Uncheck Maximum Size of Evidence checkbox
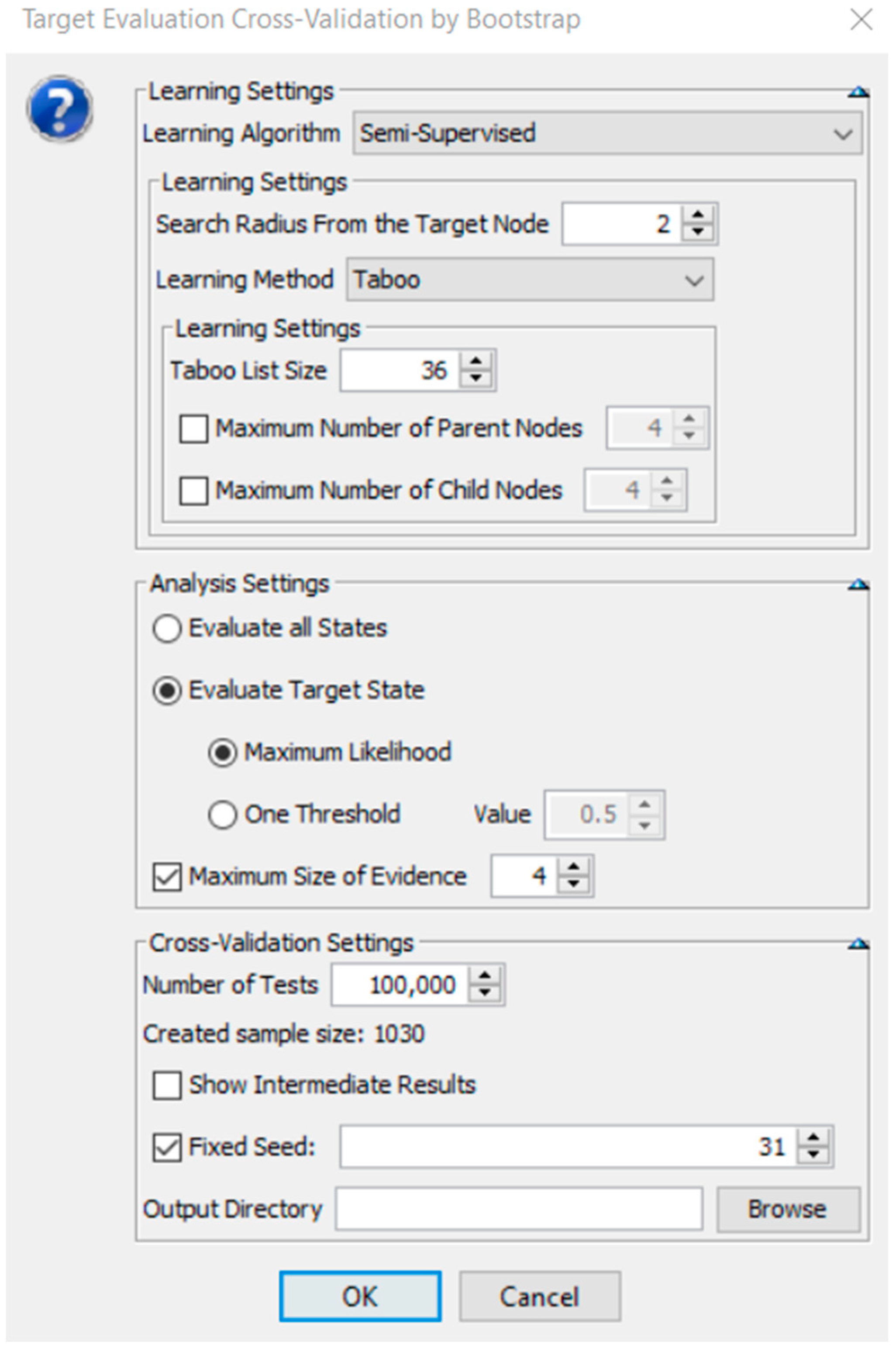The height and width of the screenshot is (1348, 896). (x=167, y=876)
